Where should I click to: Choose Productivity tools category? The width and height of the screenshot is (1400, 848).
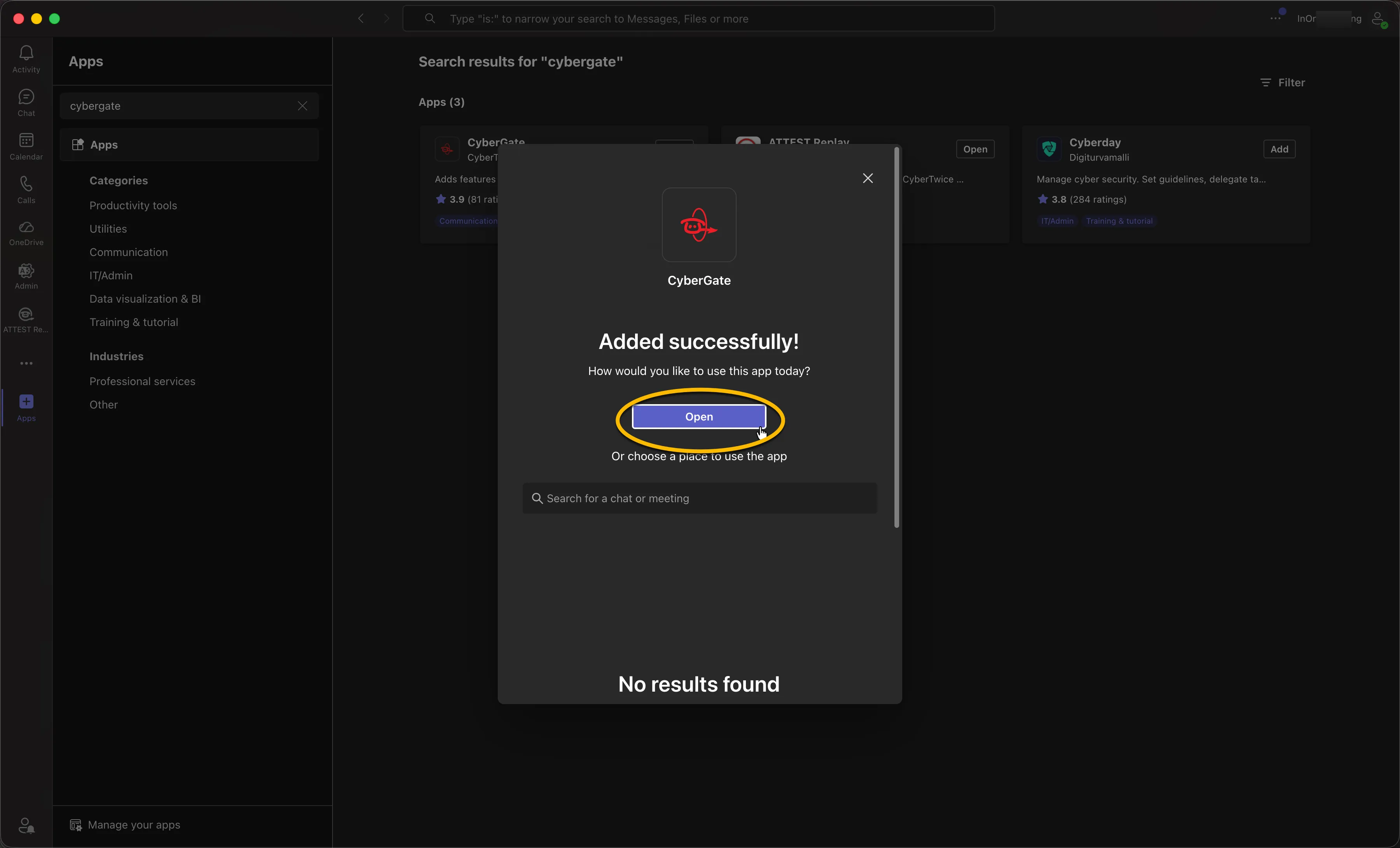click(133, 205)
